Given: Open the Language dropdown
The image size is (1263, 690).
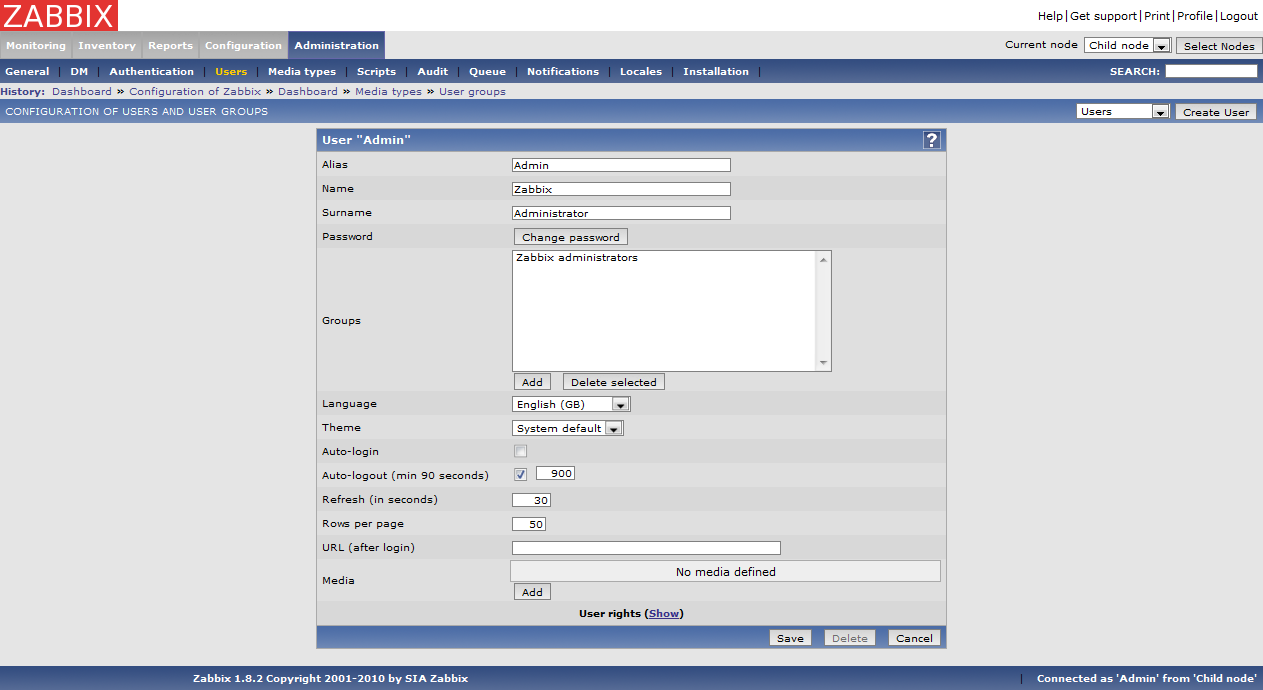Looking at the screenshot, I should pyautogui.click(x=571, y=405).
